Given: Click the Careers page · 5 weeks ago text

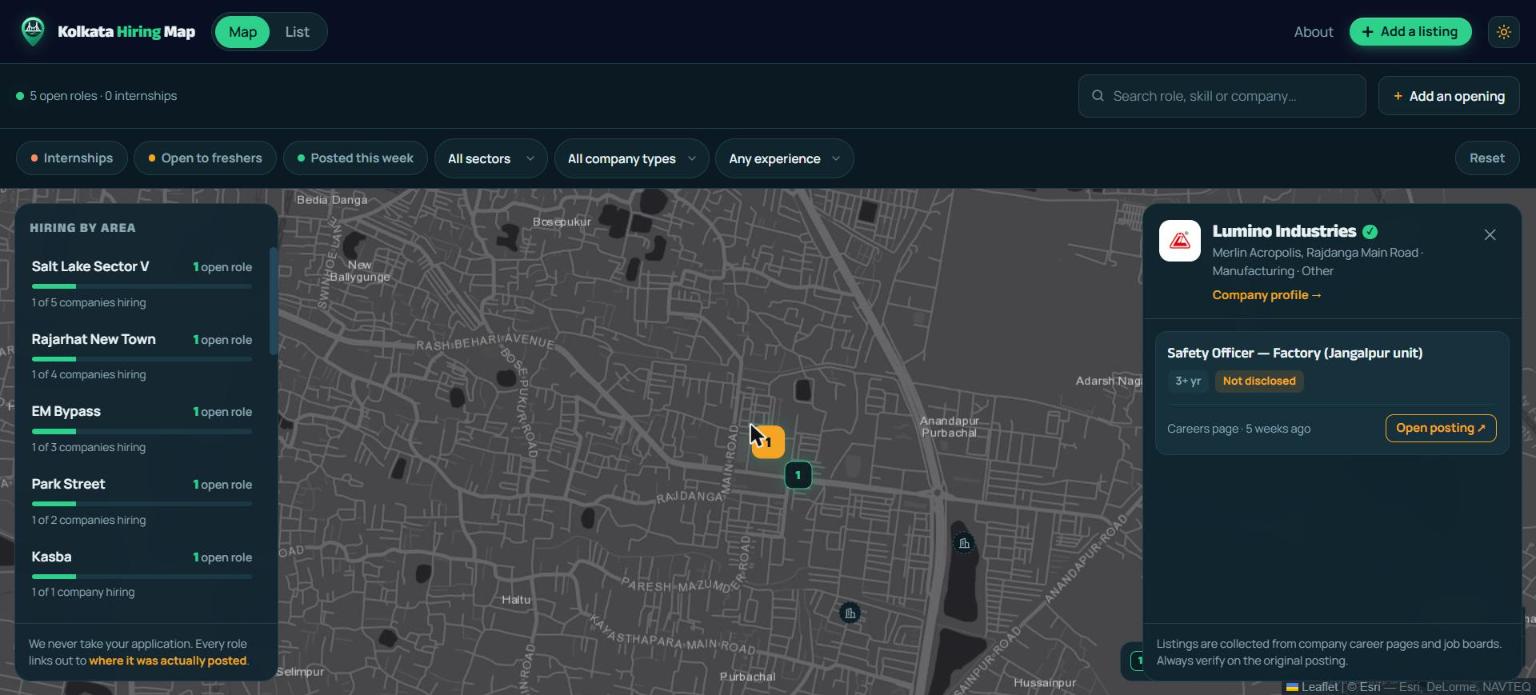Looking at the screenshot, I should click(x=1239, y=429).
